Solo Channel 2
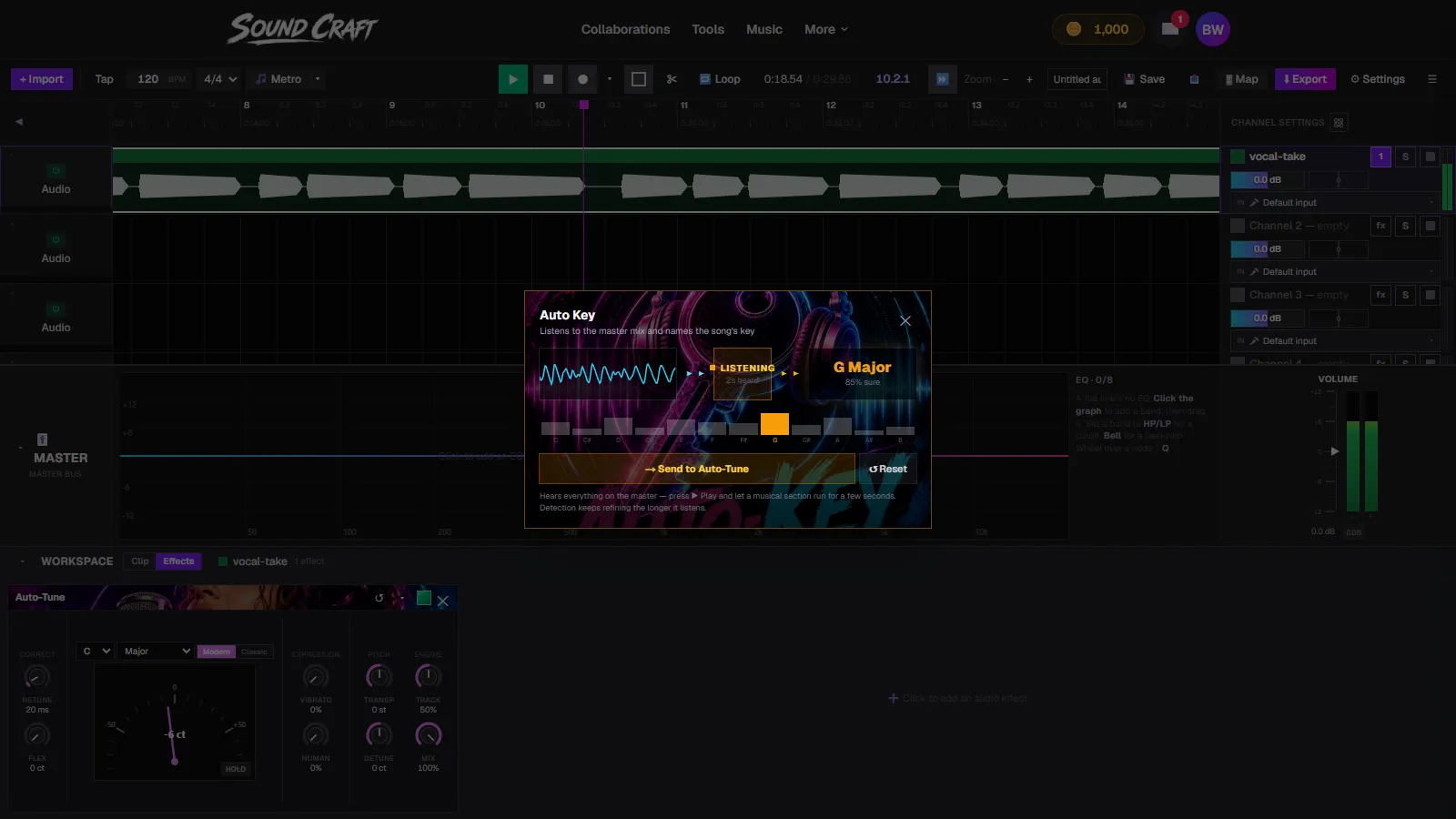This screenshot has width=1456, height=819. coord(1405,226)
